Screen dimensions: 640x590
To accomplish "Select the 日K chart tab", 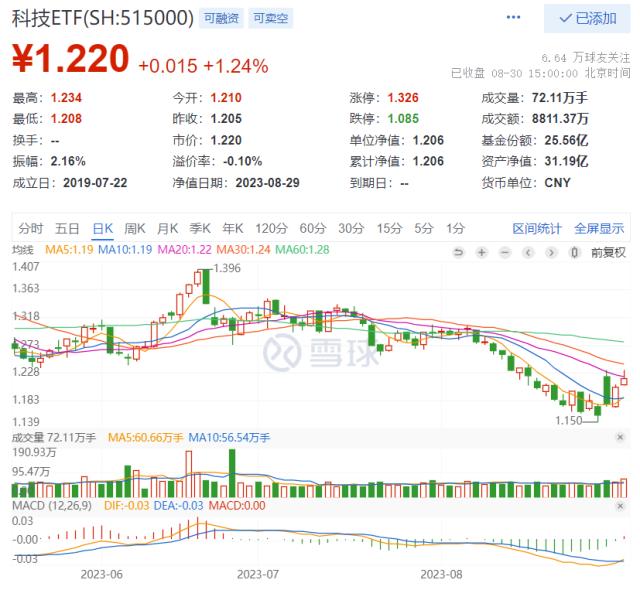I will tap(103, 228).
